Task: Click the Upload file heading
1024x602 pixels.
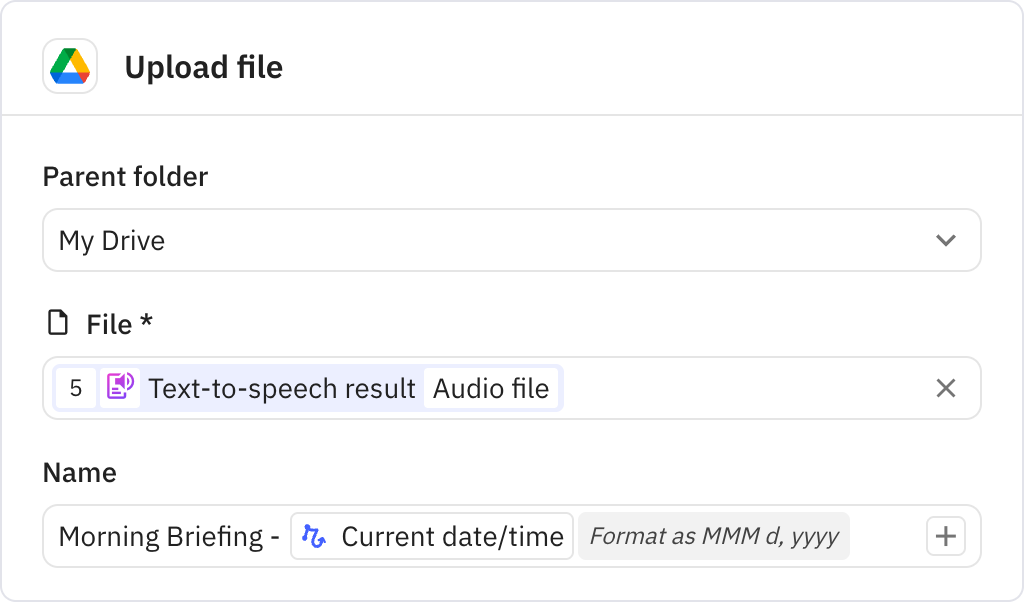Action: [203, 68]
